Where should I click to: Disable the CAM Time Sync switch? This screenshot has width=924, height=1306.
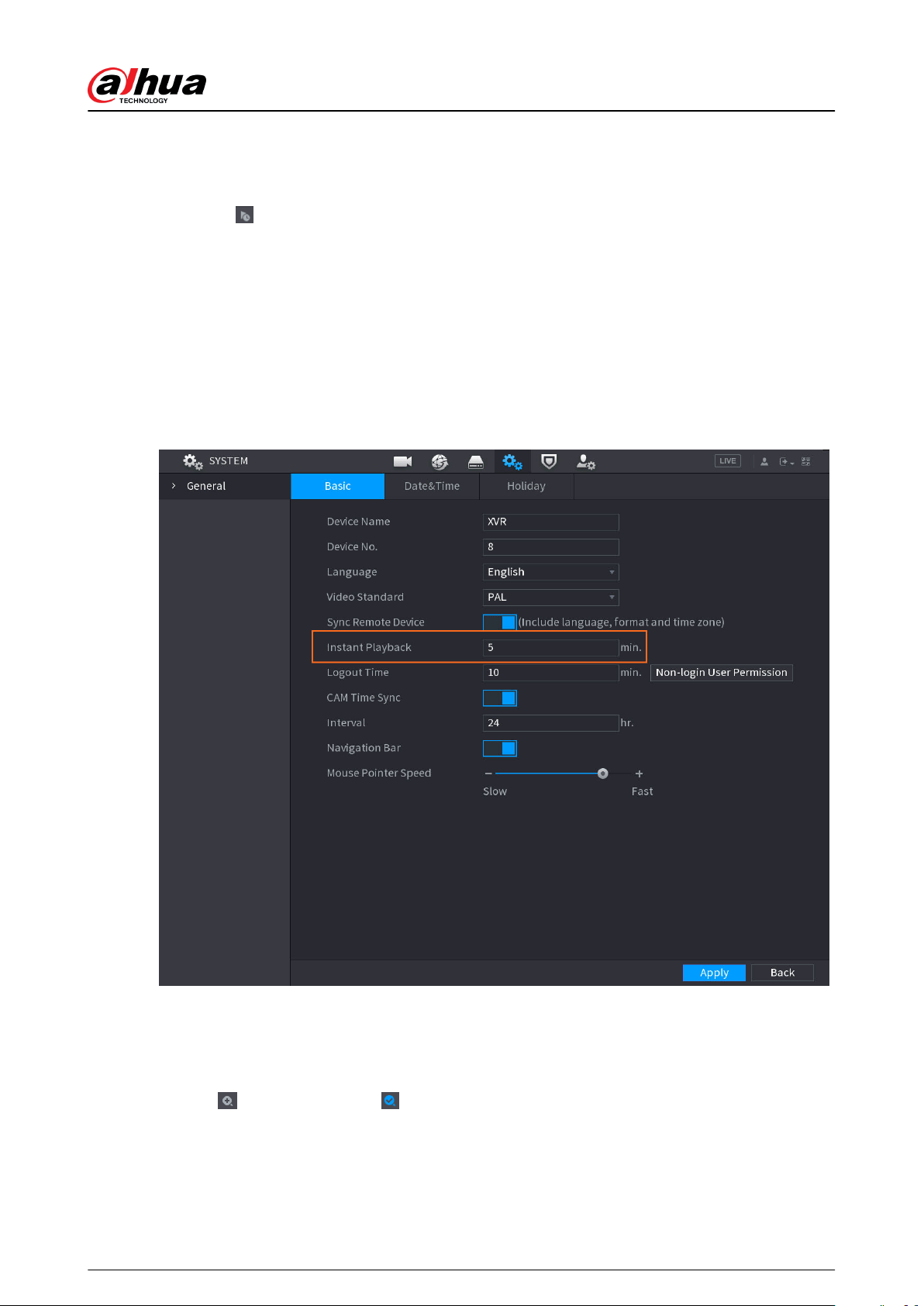[500, 698]
